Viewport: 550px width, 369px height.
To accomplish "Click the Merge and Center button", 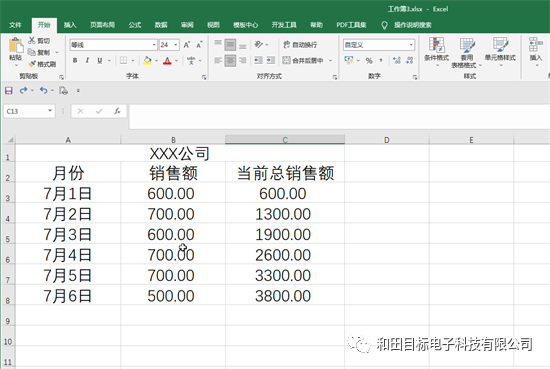I will (303, 60).
